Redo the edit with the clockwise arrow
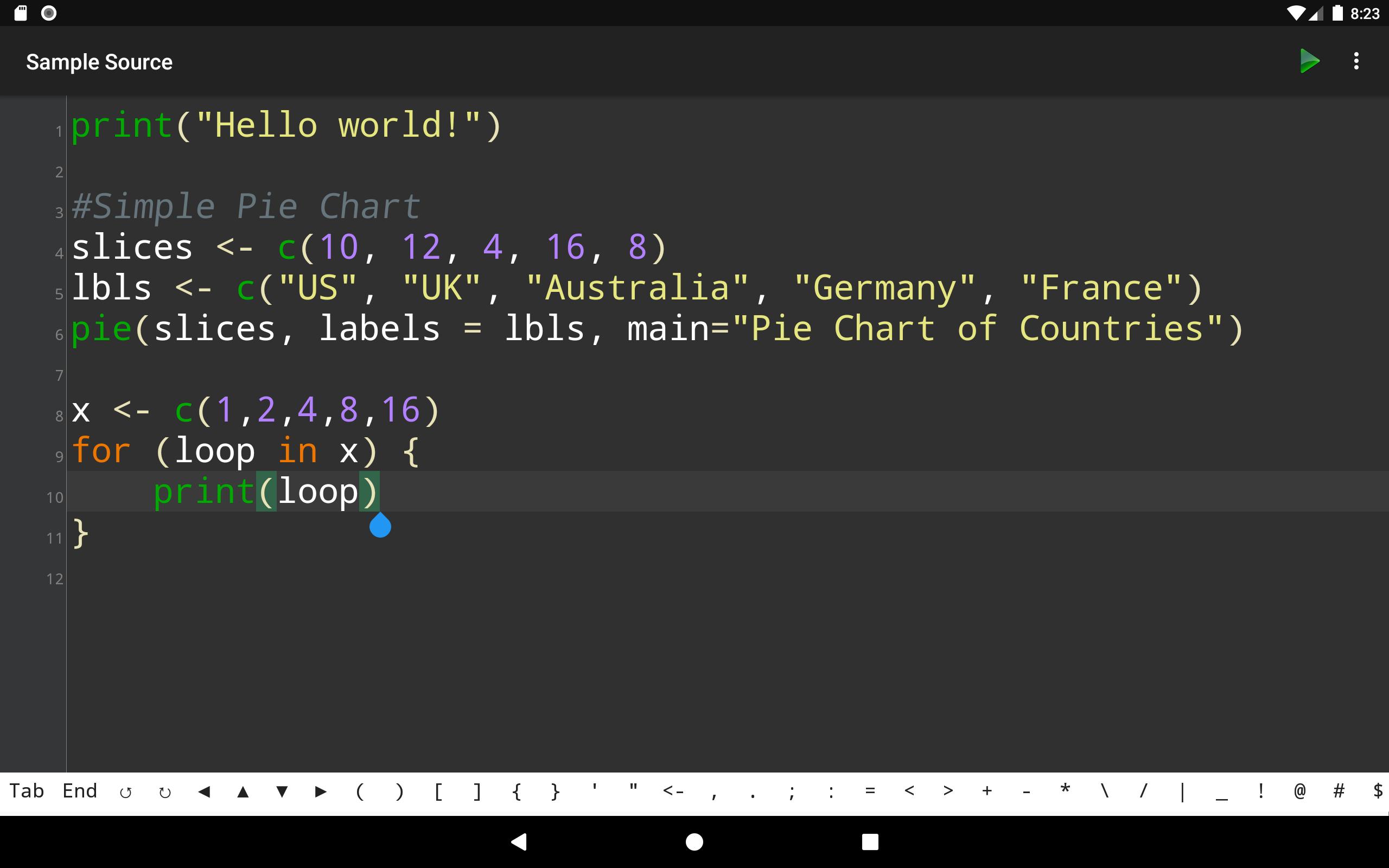This screenshot has height=868, width=1389. (x=165, y=792)
